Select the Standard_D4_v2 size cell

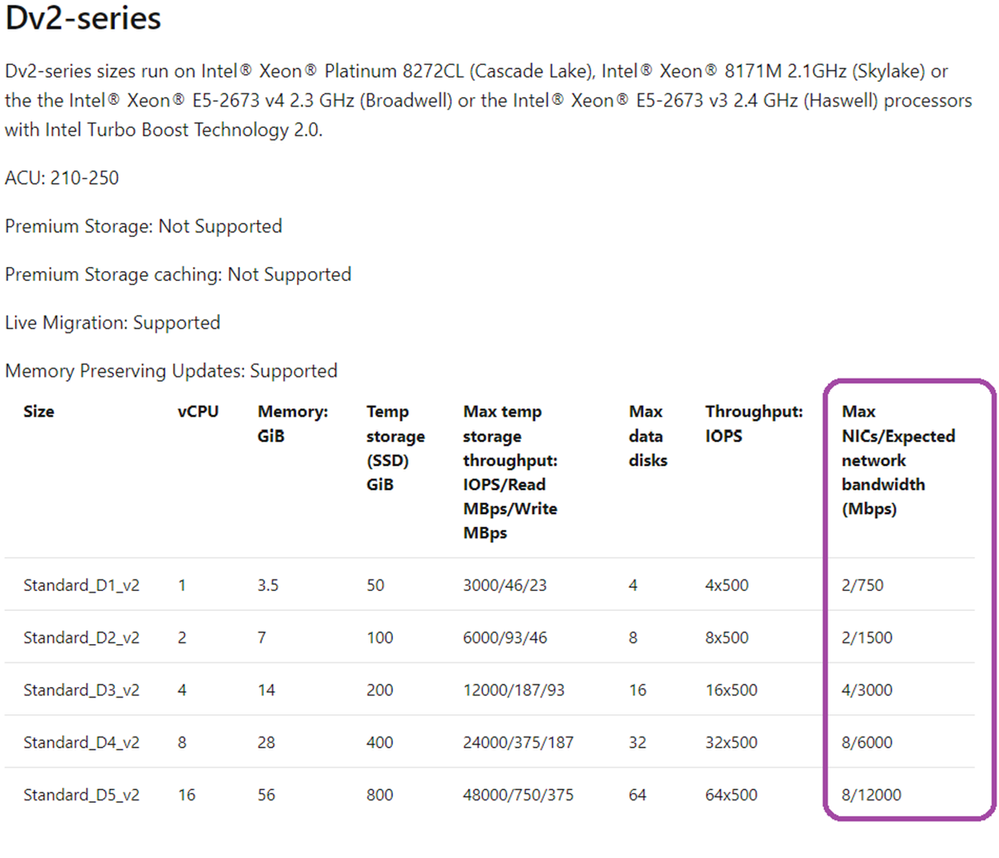pyautogui.click(x=81, y=742)
